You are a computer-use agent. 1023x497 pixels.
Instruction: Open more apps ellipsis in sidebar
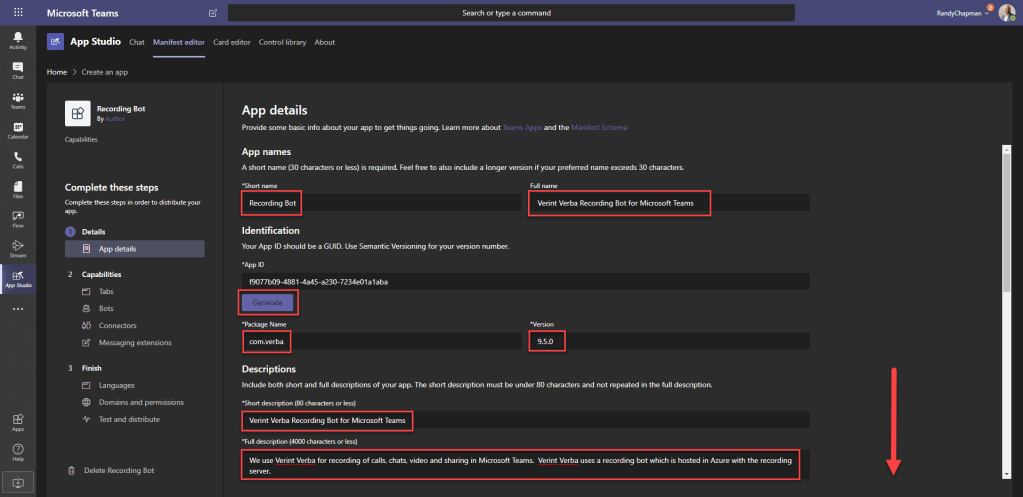tap(18, 309)
